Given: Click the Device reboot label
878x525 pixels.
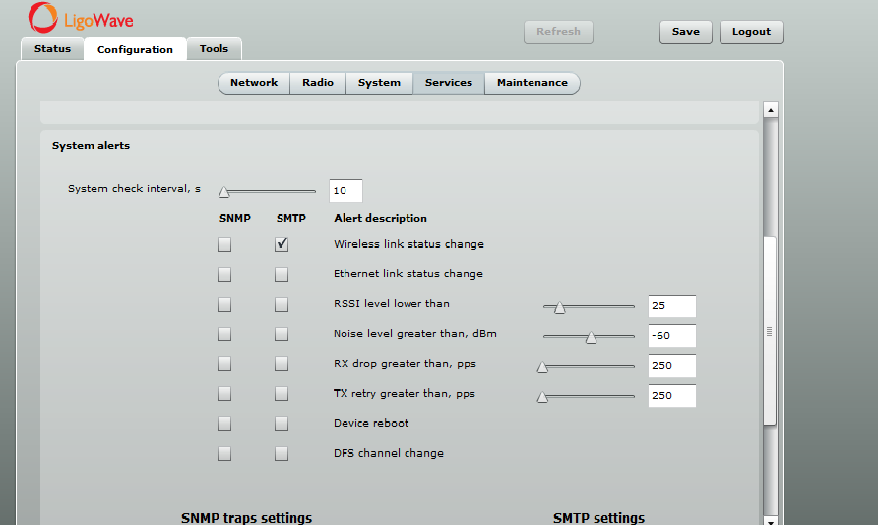Looking at the screenshot, I should pos(371,423).
